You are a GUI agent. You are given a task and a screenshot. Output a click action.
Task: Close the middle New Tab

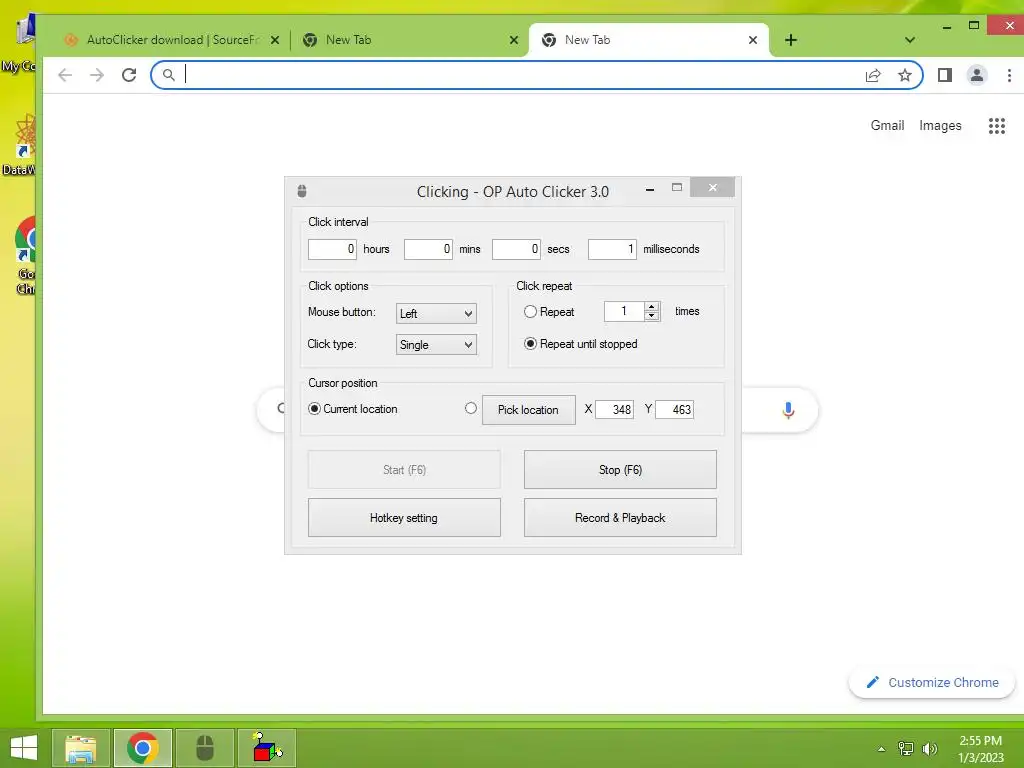pyautogui.click(x=514, y=40)
